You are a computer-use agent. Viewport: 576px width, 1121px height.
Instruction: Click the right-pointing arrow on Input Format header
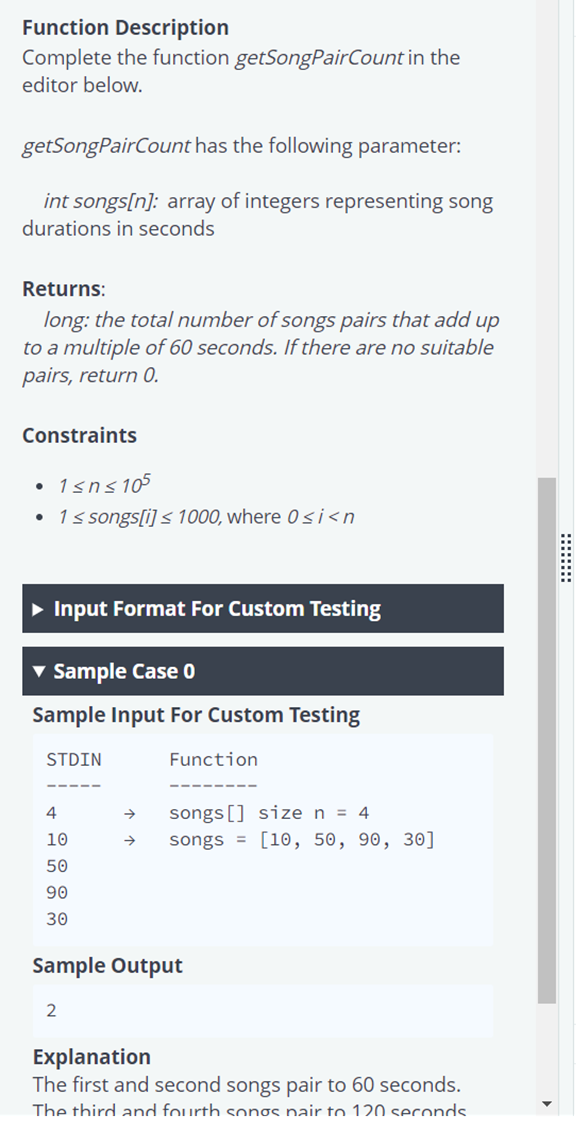[36, 608]
